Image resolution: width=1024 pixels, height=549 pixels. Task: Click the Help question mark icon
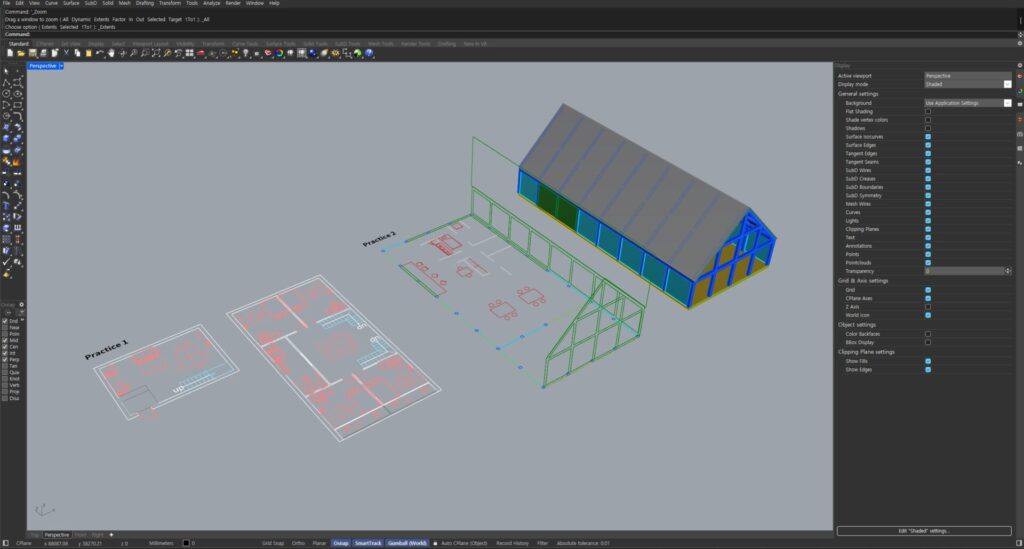click(368, 53)
